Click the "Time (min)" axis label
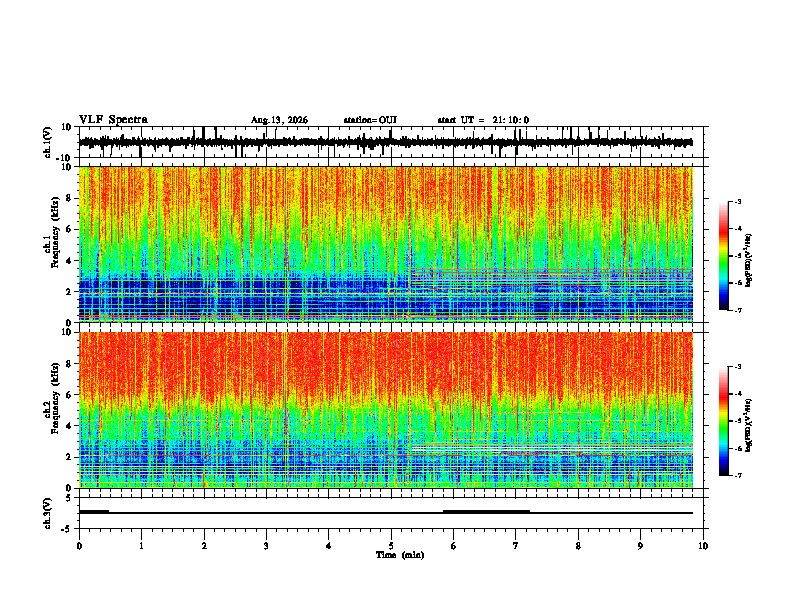Image resolution: width=792 pixels, height=612 pixels. coord(400,555)
